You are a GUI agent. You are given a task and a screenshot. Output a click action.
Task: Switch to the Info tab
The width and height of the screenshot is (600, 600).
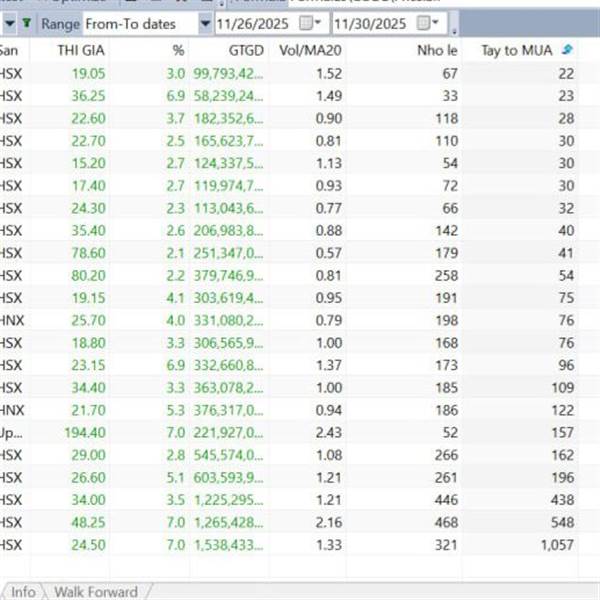pos(23,592)
